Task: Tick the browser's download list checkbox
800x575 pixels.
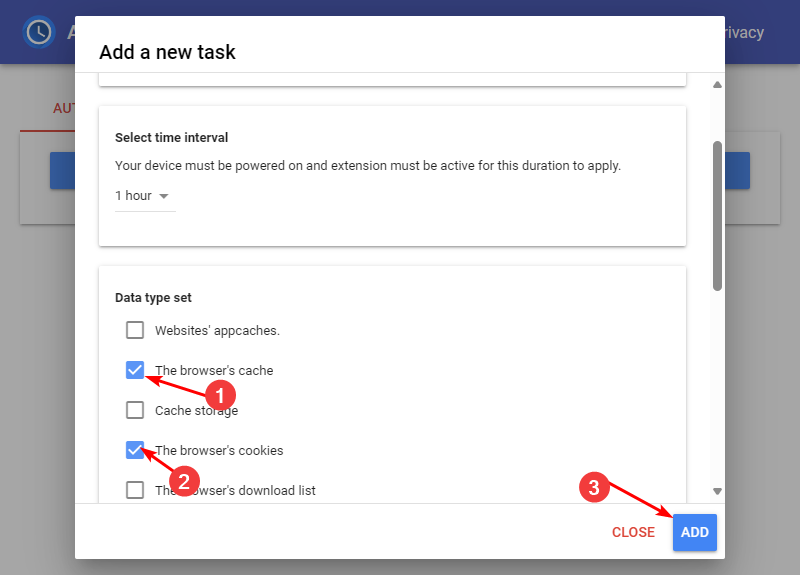Action: [x=135, y=490]
